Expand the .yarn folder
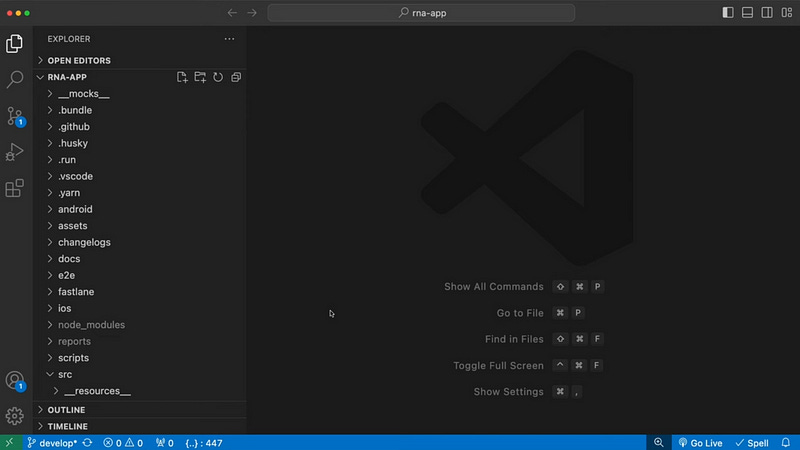 coord(140,193)
